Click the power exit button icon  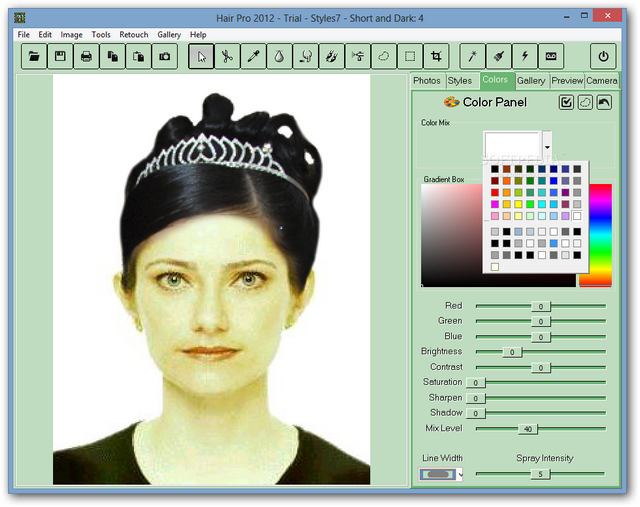603,57
